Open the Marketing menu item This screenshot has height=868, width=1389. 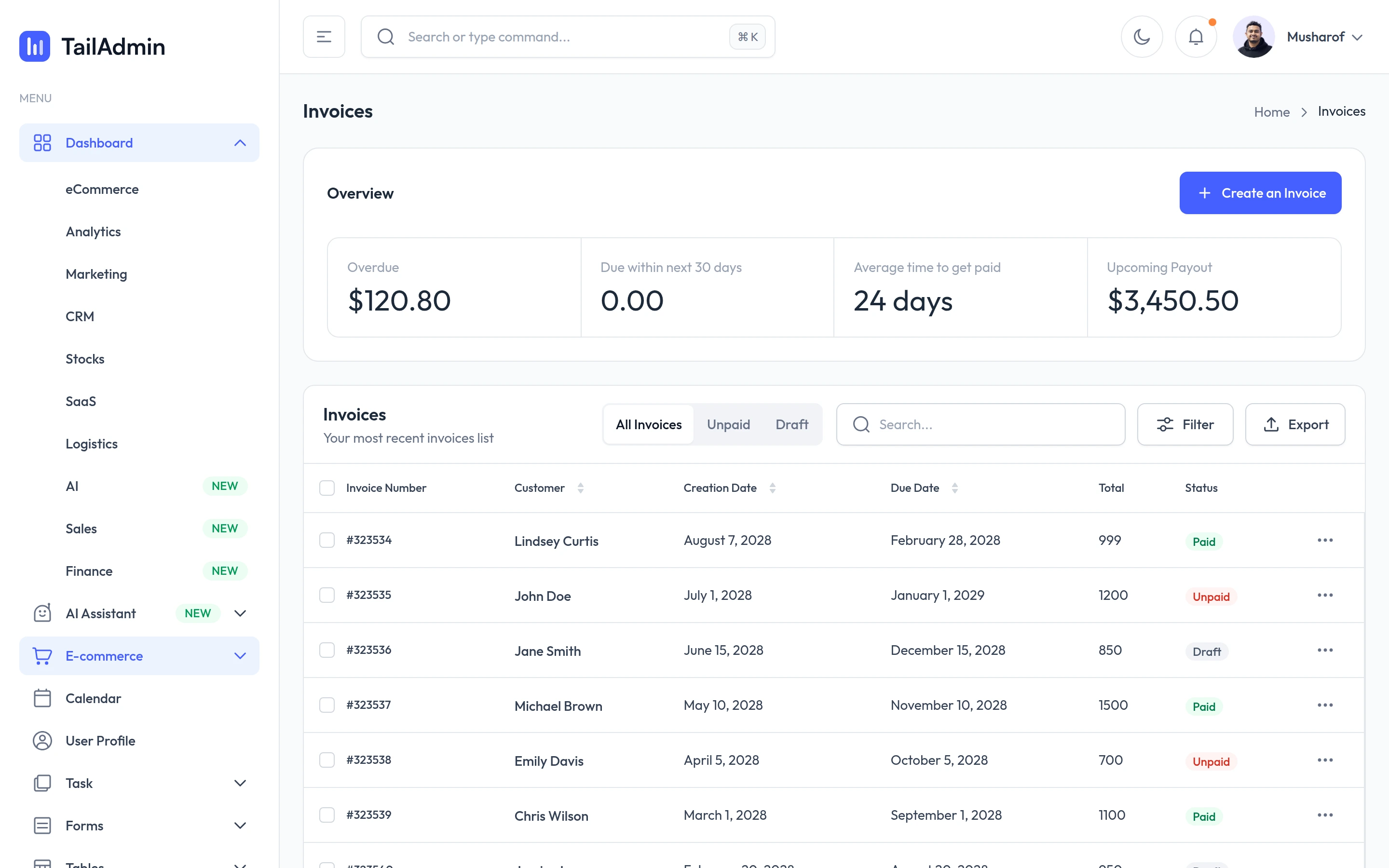(x=96, y=274)
